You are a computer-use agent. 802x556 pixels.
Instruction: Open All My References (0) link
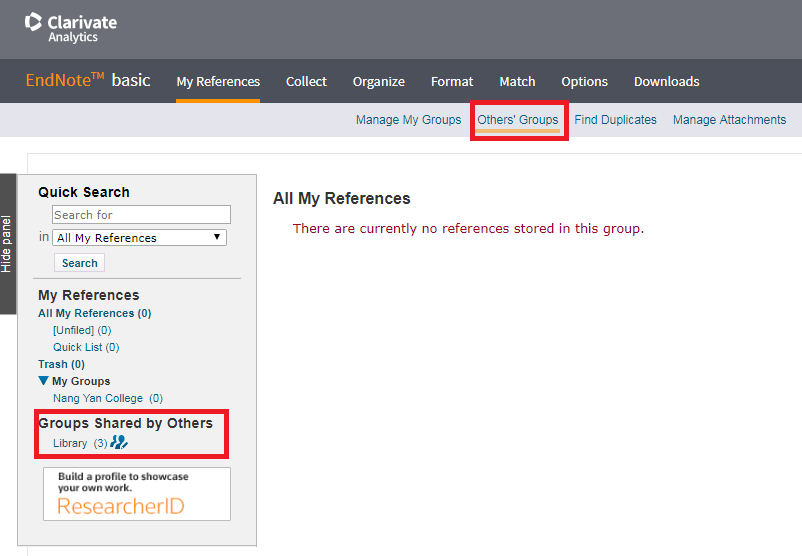(x=95, y=313)
